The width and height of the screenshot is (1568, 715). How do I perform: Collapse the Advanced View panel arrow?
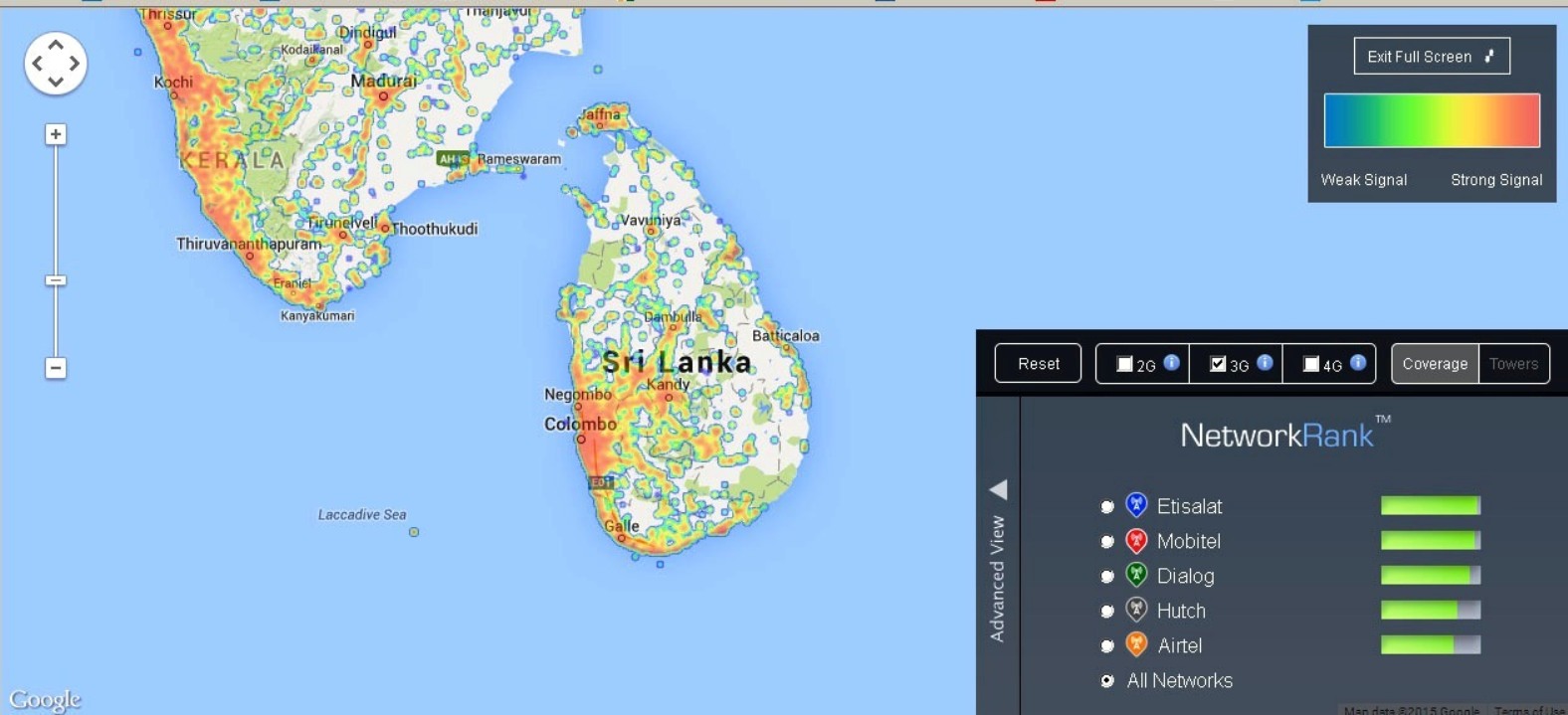[x=999, y=489]
